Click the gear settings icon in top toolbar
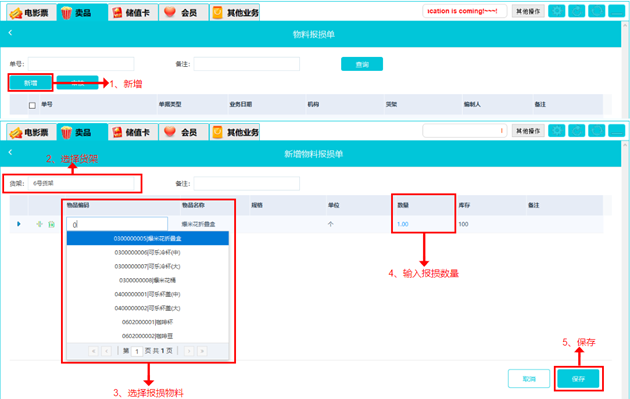This screenshot has width=630, height=399. tap(556, 11)
